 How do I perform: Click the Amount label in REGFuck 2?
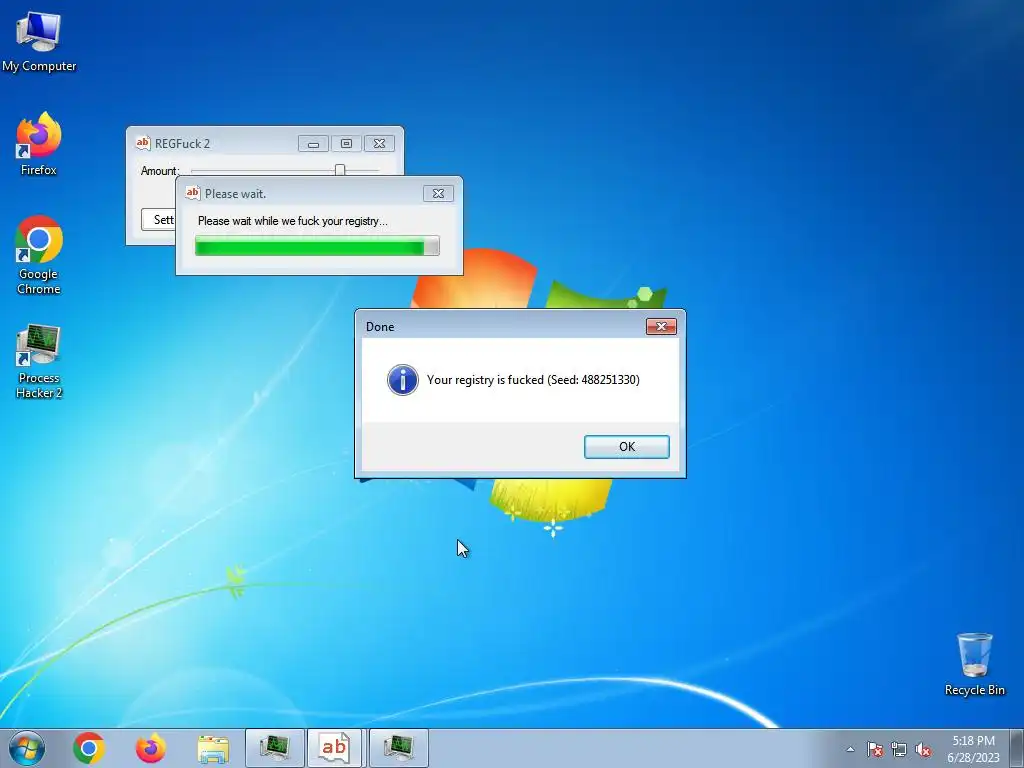pos(159,170)
